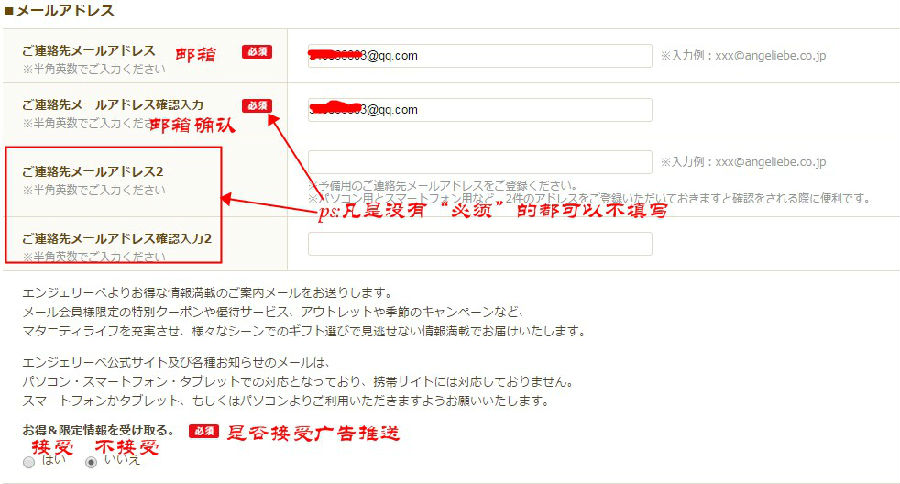900x484 pixels.
Task: Click the 必須 badge beside お得＆限定情報を受け取る
Action: tap(204, 431)
